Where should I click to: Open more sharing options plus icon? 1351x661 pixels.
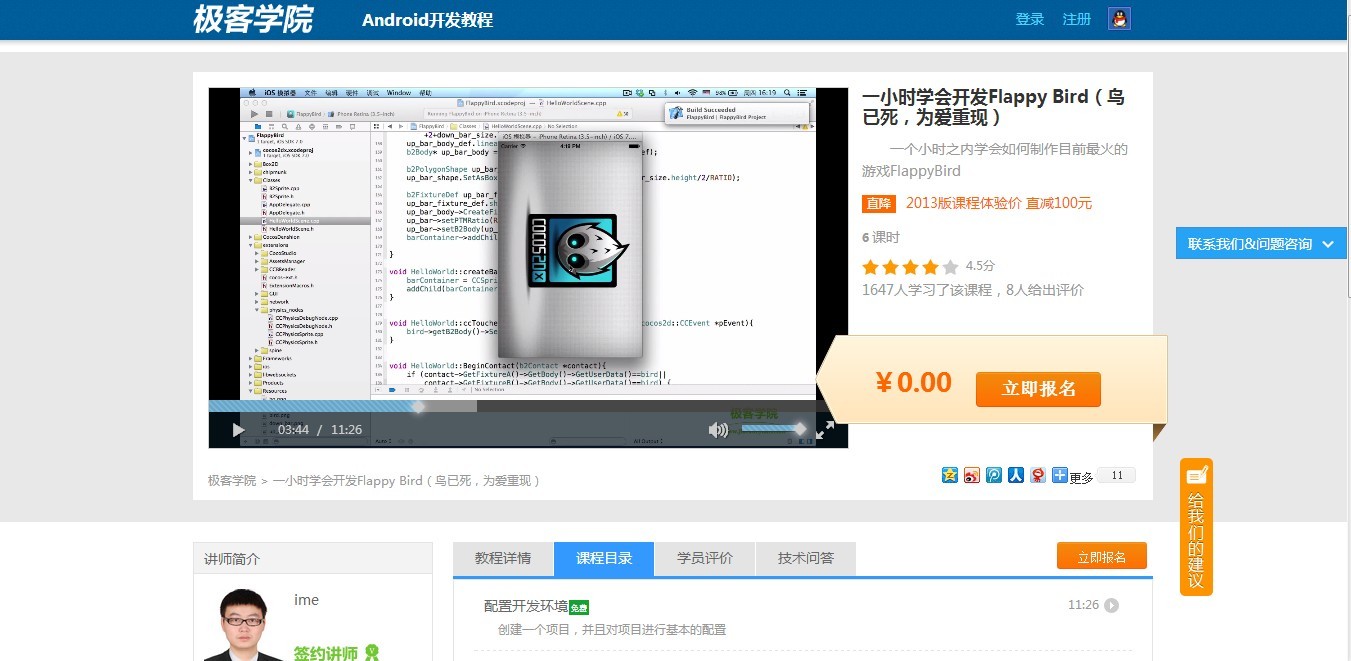(x=1060, y=475)
